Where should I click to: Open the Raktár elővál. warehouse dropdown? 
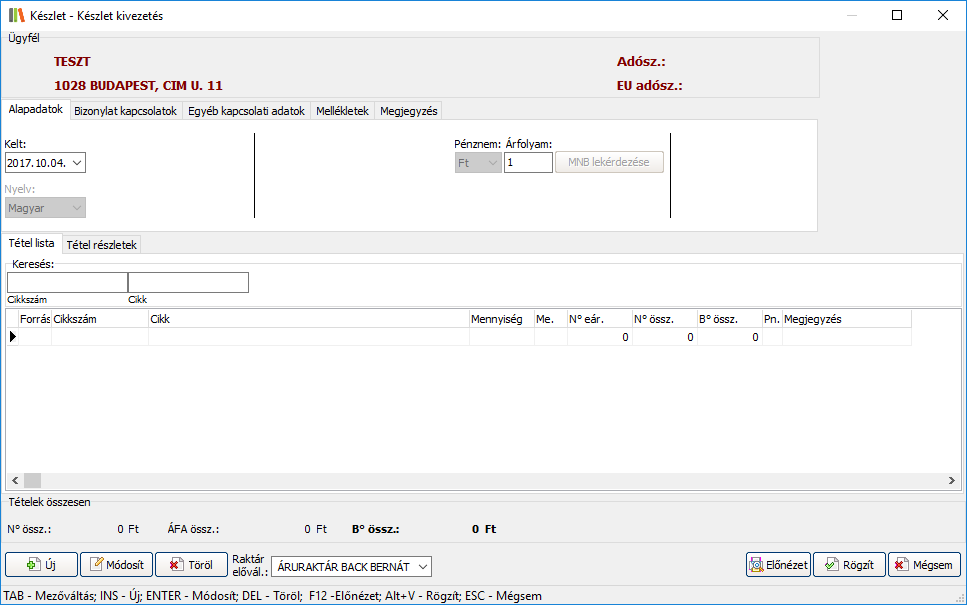tap(423, 567)
